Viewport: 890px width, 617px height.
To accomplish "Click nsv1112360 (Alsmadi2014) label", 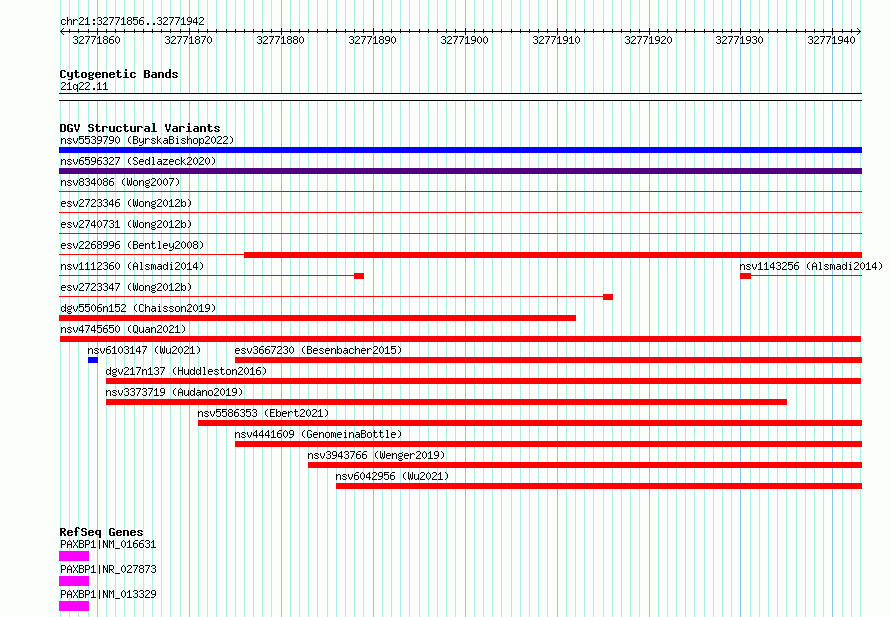I will click(x=132, y=266).
